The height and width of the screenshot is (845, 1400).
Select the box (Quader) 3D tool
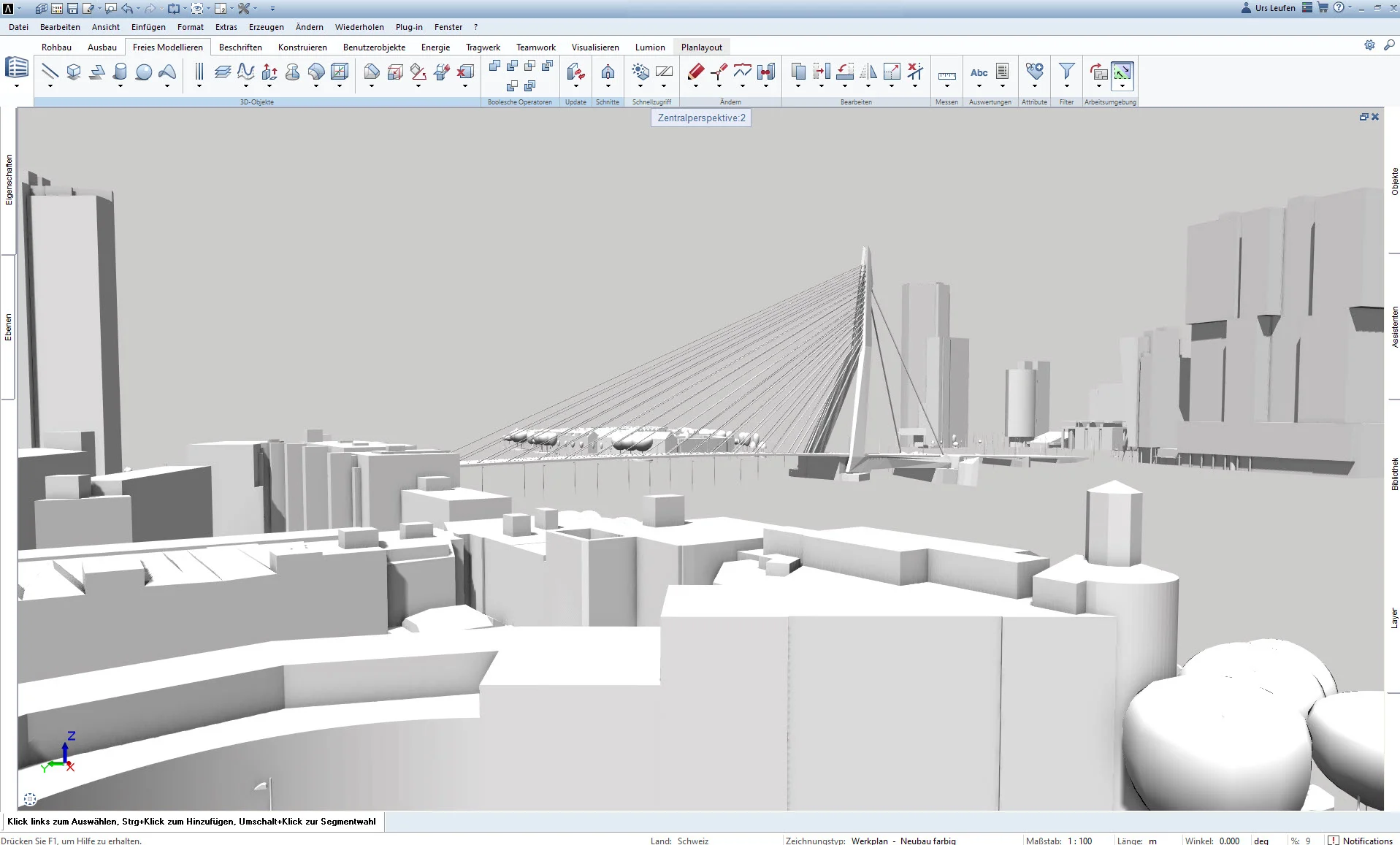74,72
